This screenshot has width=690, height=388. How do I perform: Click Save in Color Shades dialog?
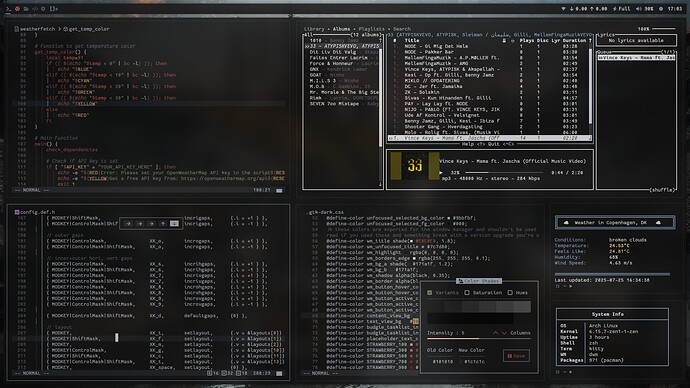coord(516,356)
